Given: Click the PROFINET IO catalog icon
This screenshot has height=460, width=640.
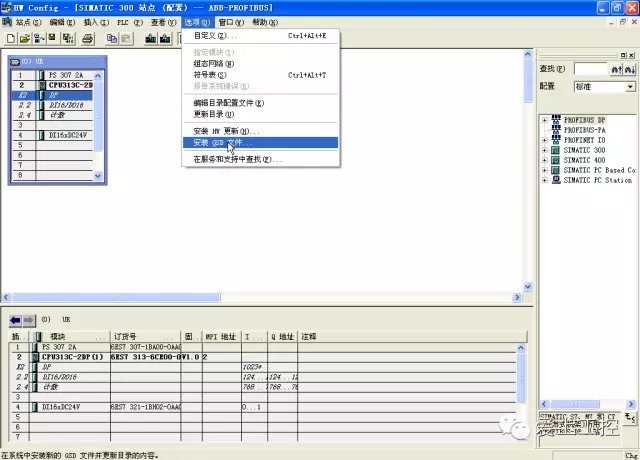Looking at the screenshot, I should [556, 140].
